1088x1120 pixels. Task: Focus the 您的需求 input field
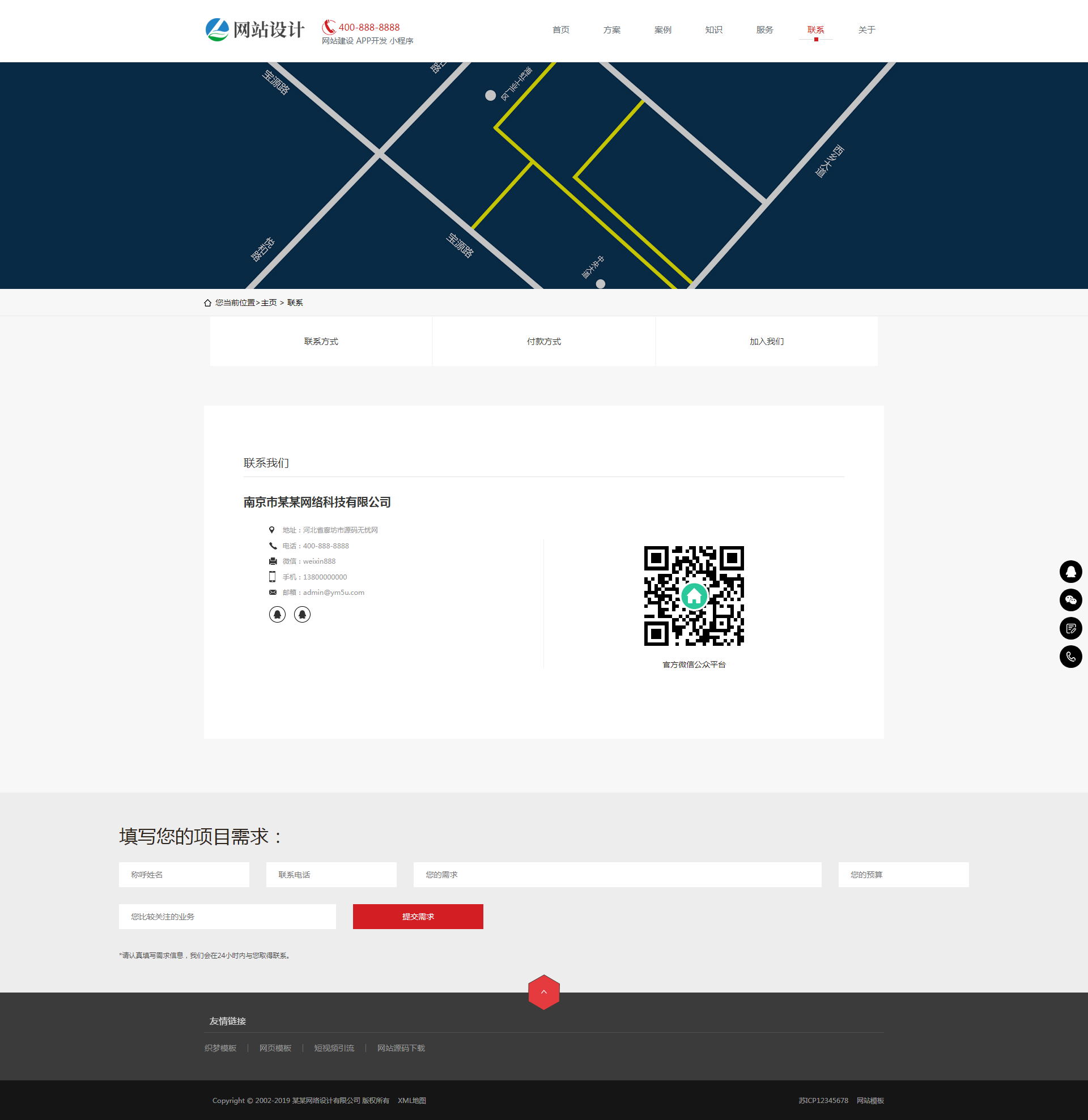(x=617, y=874)
